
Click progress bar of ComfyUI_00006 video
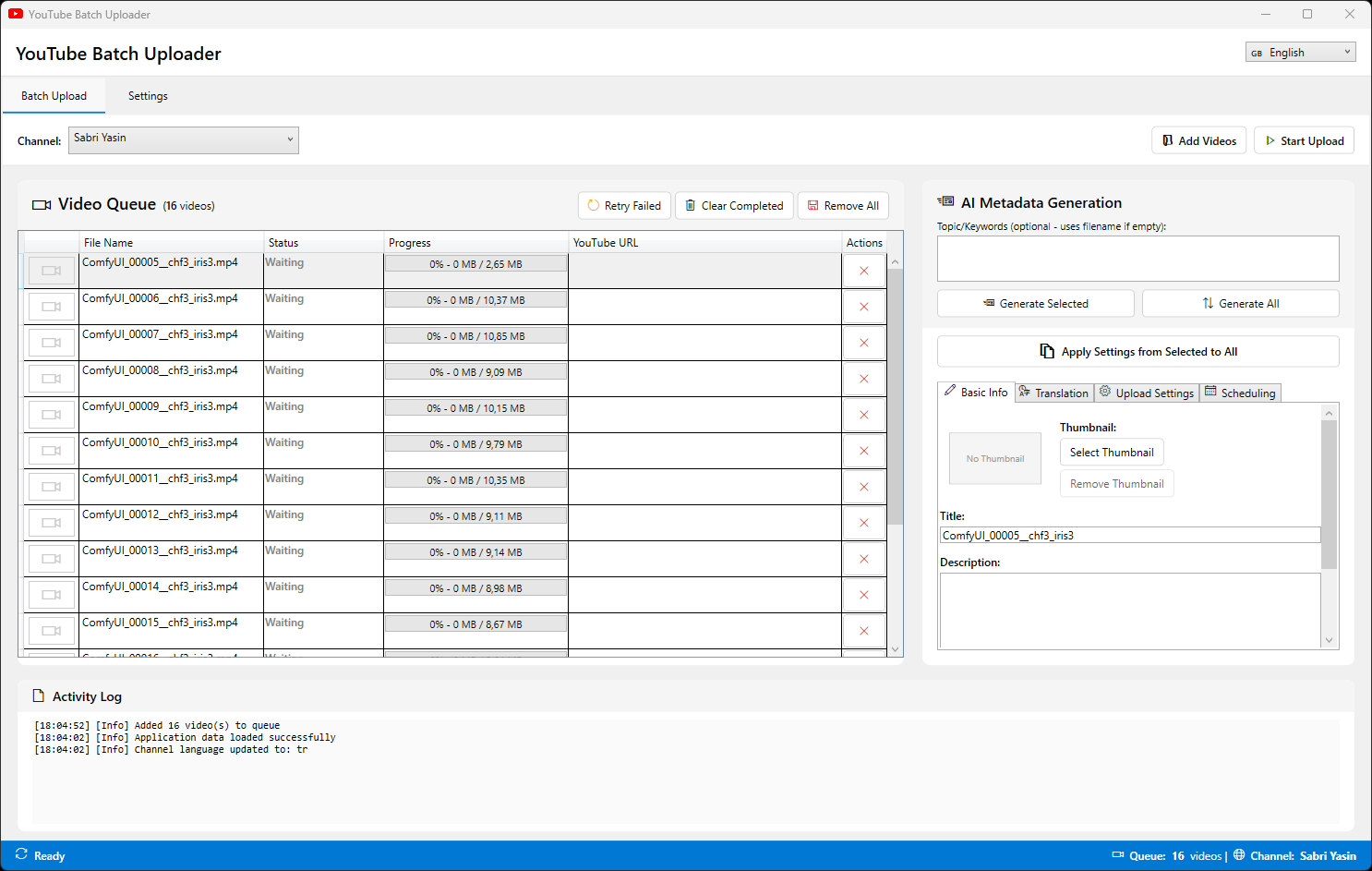pyautogui.click(x=475, y=300)
